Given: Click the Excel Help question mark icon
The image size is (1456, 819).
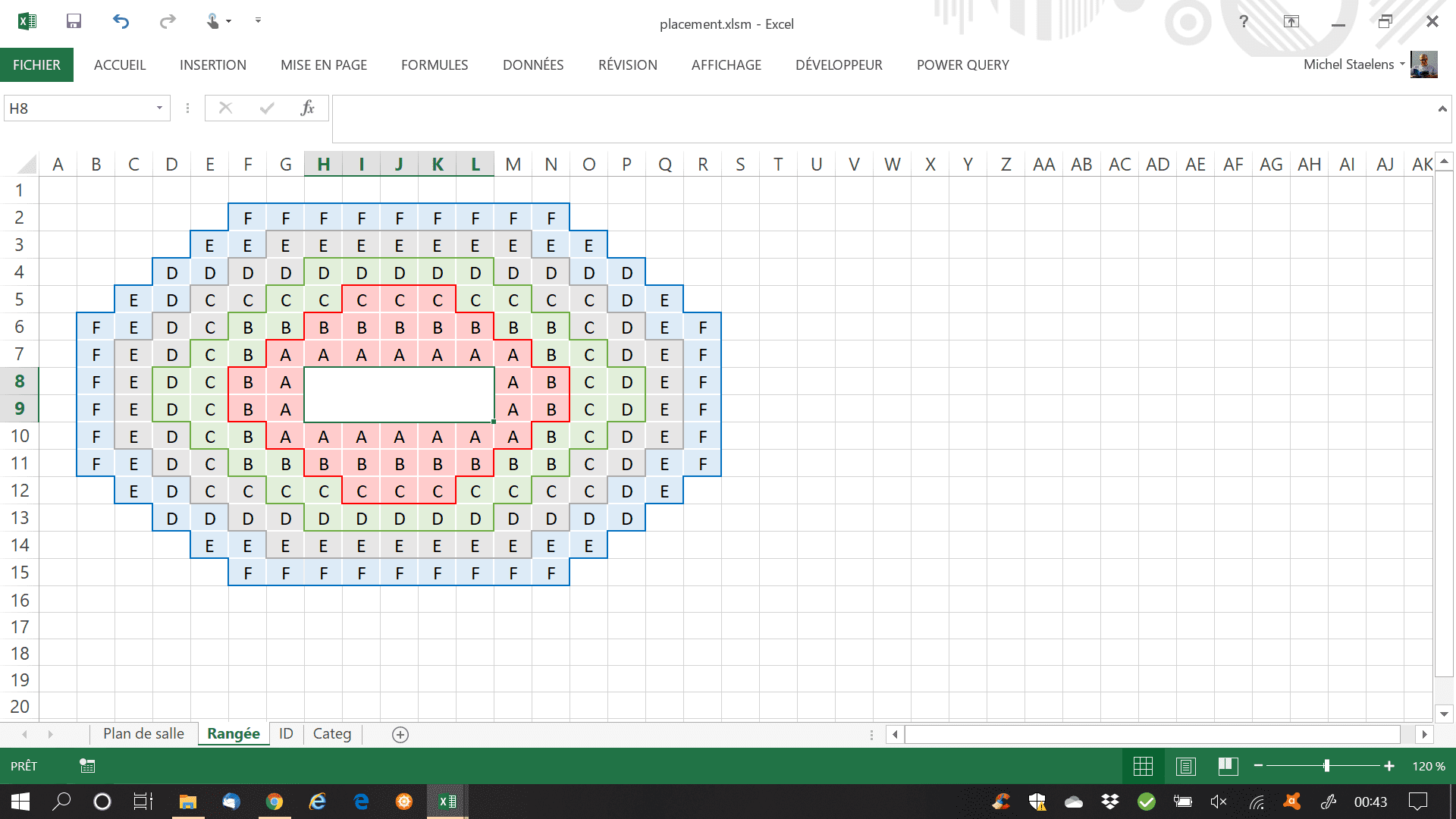Looking at the screenshot, I should point(1244,21).
